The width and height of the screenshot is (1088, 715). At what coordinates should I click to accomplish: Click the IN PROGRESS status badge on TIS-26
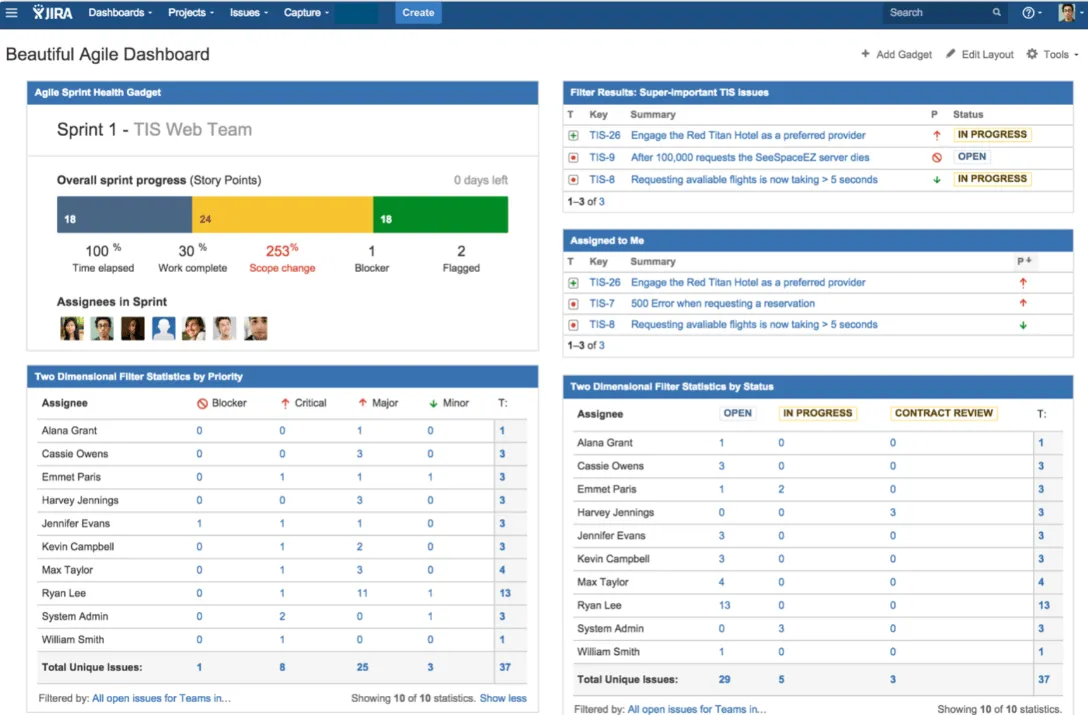[992, 135]
